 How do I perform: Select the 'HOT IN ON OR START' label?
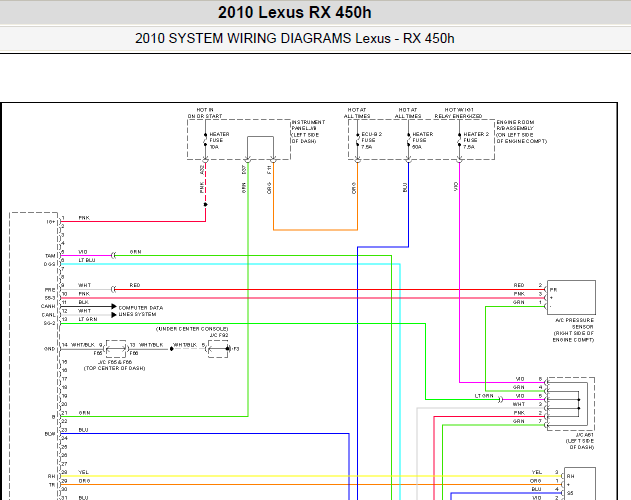(205, 113)
